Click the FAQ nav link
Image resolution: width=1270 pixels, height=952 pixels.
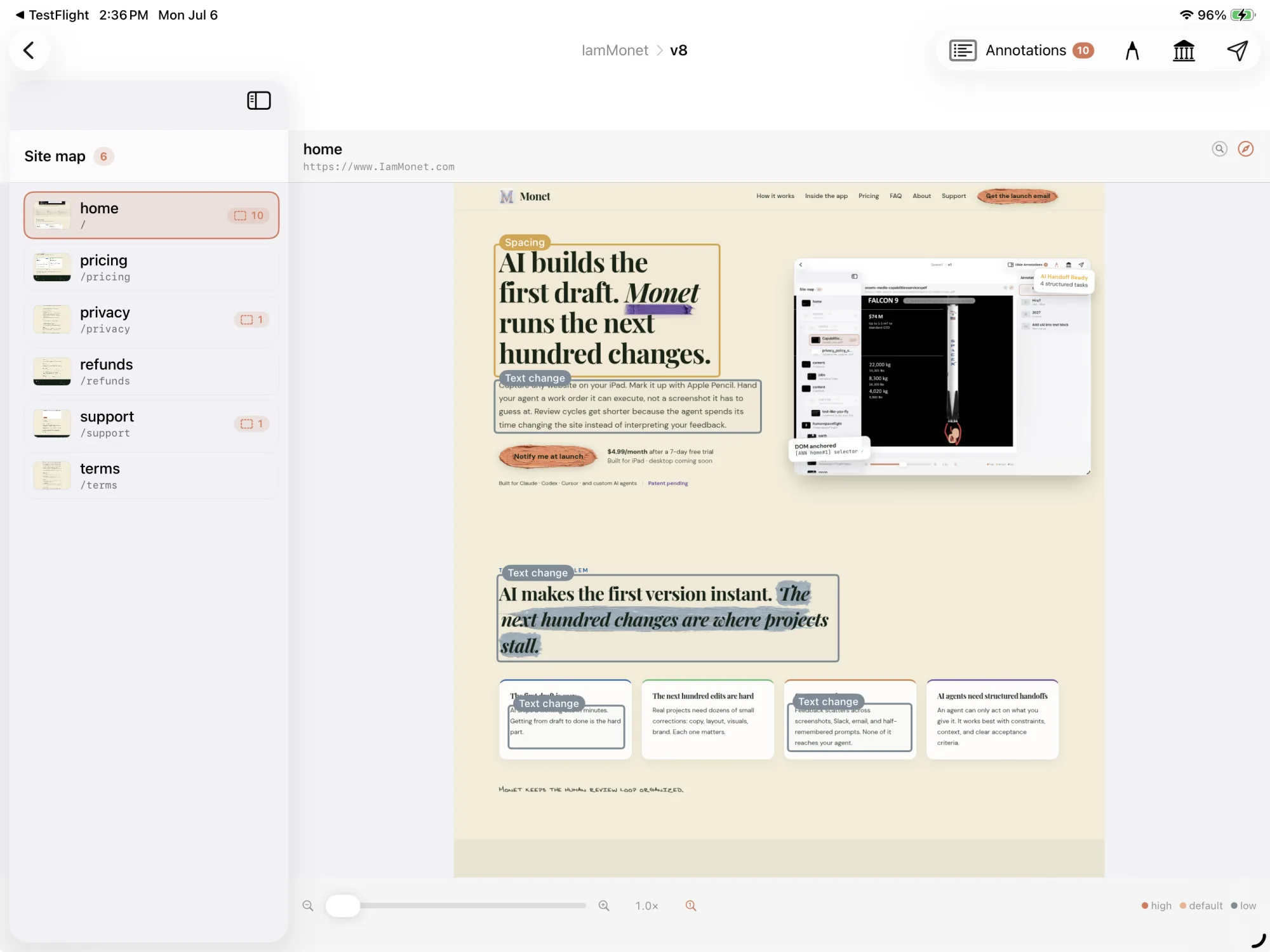(895, 196)
